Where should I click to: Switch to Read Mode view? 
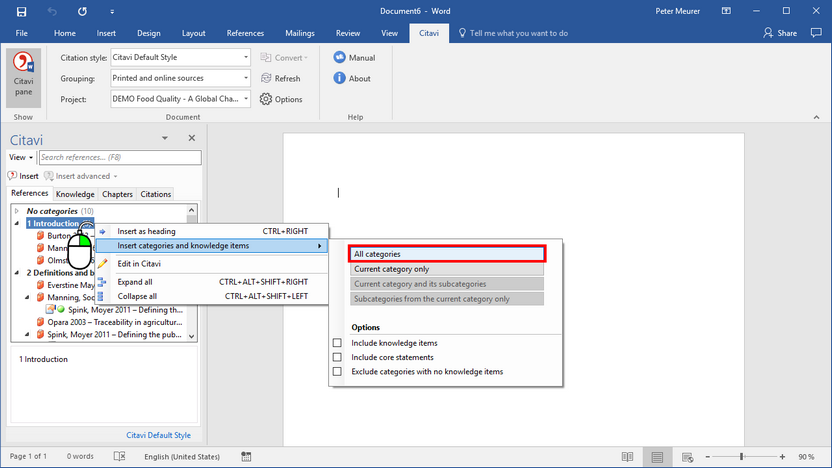(x=627, y=457)
